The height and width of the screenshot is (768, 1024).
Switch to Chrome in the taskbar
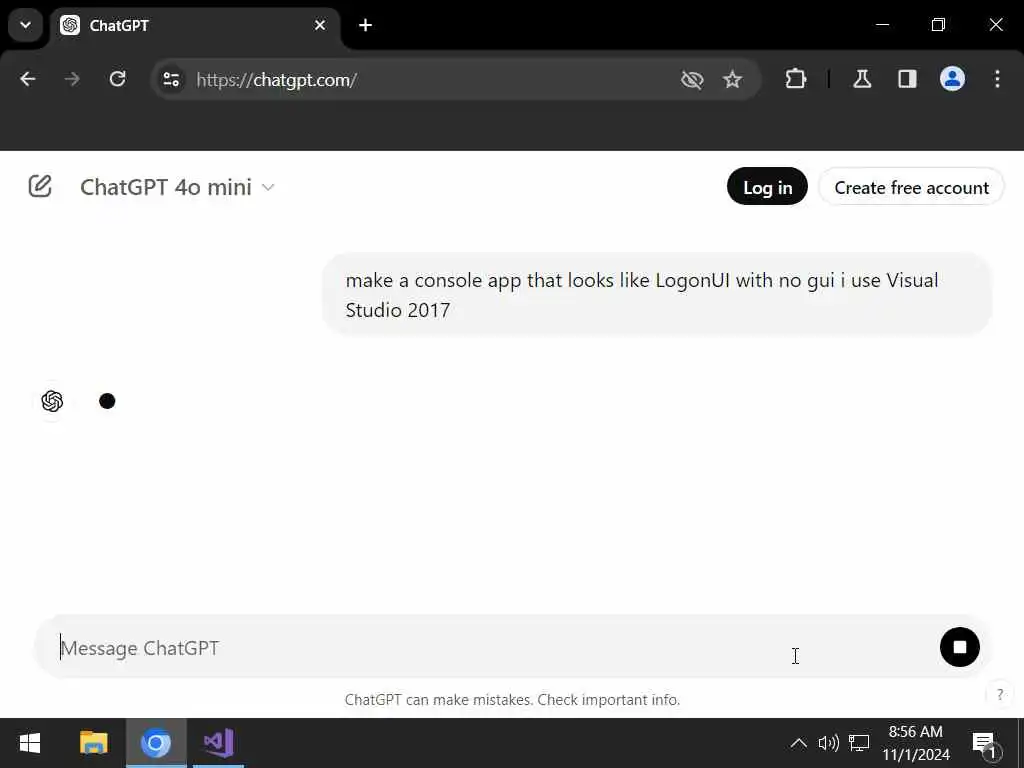click(x=155, y=743)
